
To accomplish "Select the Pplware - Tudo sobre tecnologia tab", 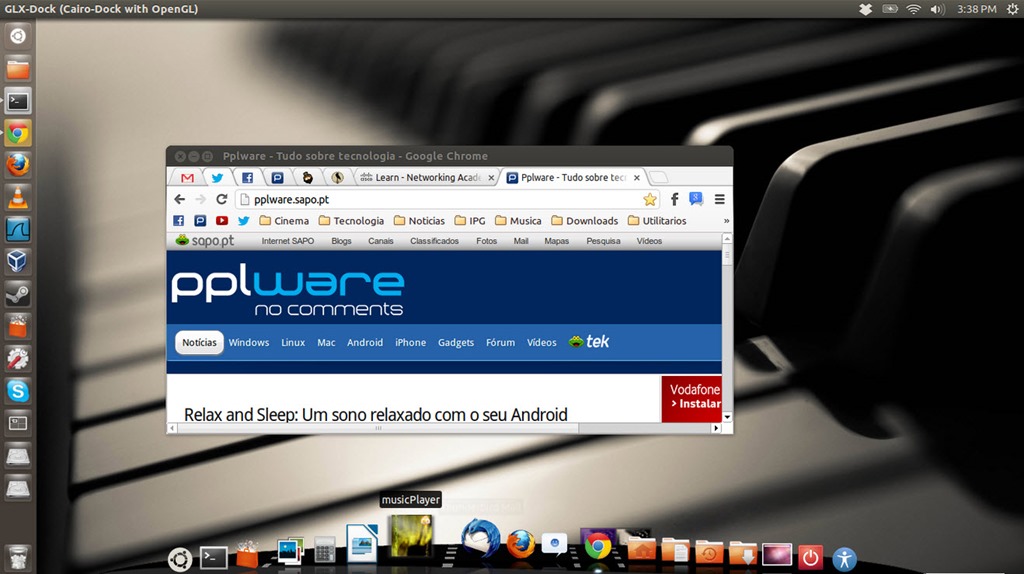I will (x=573, y=178).
